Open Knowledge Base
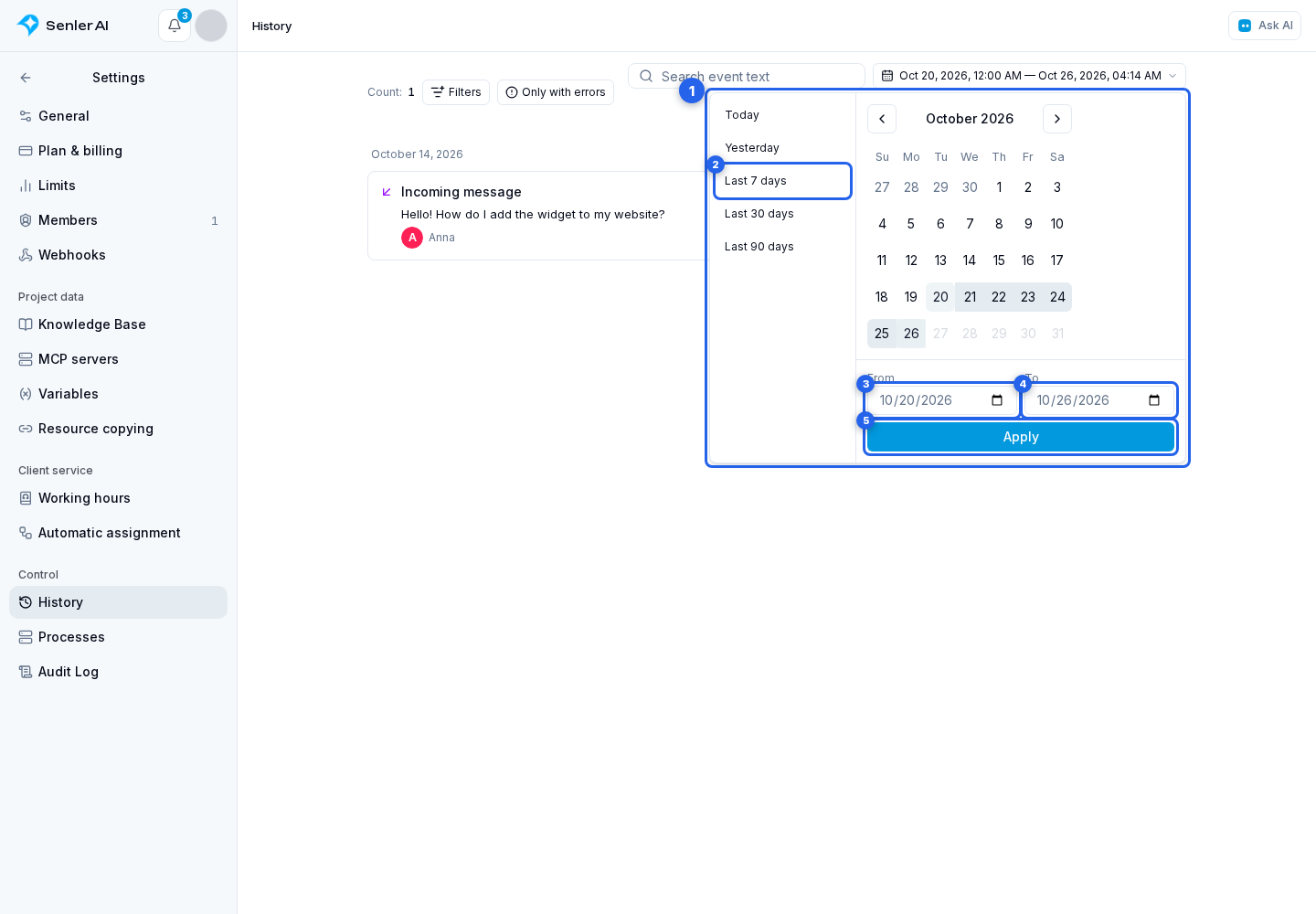 (x=118, y=324)
